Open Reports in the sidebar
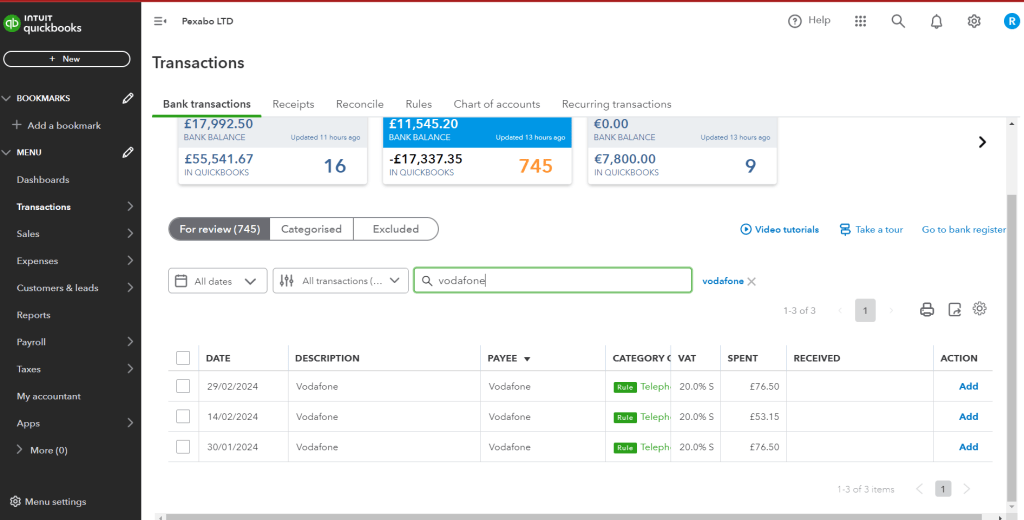This screenshot has height=520, width=1024. (33, 315)
